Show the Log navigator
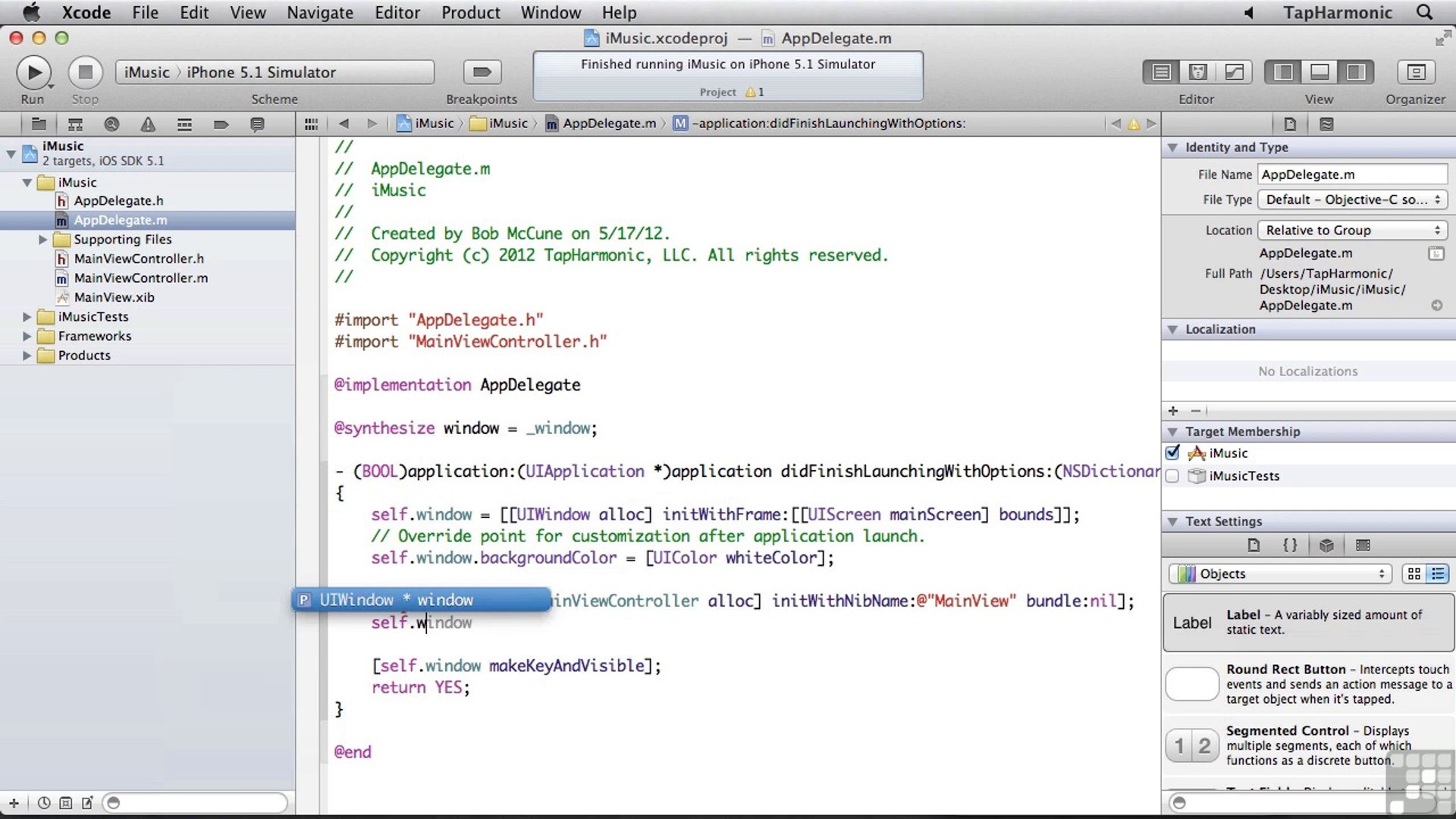Screen dimensions: 1456x819 [x=257, y=124]
